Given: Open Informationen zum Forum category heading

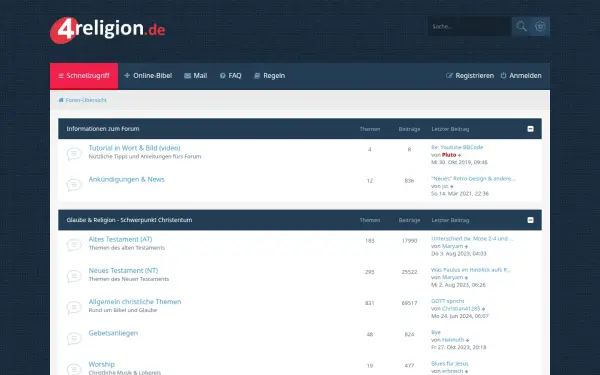Looking at the screenshot, I should click(103, 129).
